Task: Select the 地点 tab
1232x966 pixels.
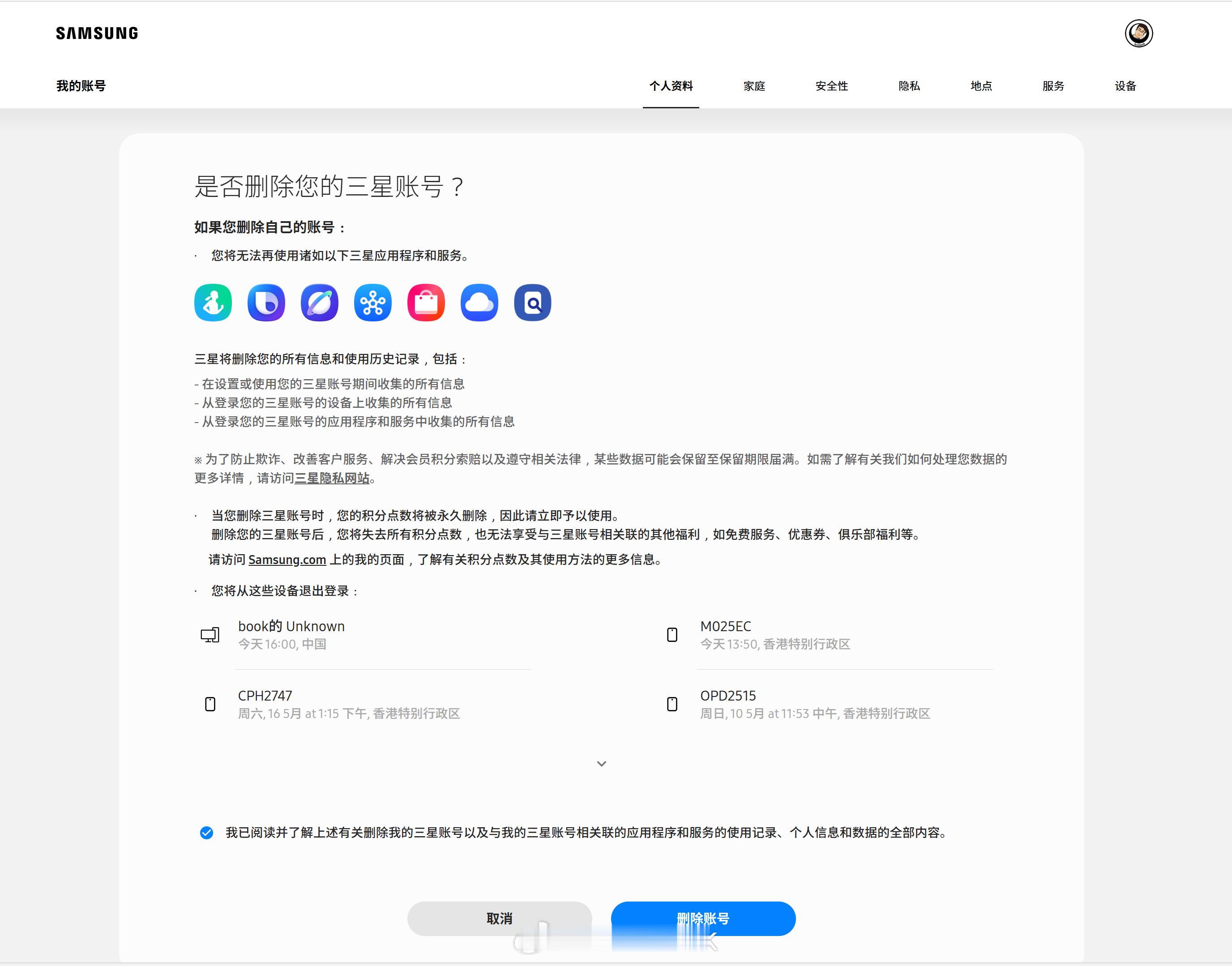Action: 981,86
